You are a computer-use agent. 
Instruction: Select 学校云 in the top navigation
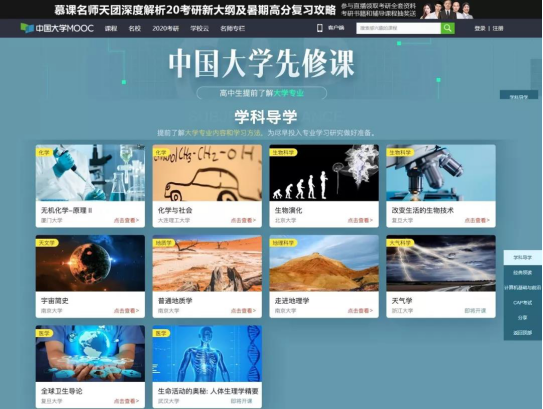(x=199, y=28)
